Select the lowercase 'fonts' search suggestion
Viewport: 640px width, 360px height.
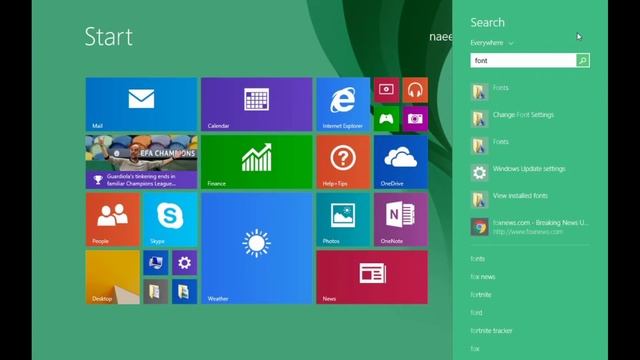point(478,259)
